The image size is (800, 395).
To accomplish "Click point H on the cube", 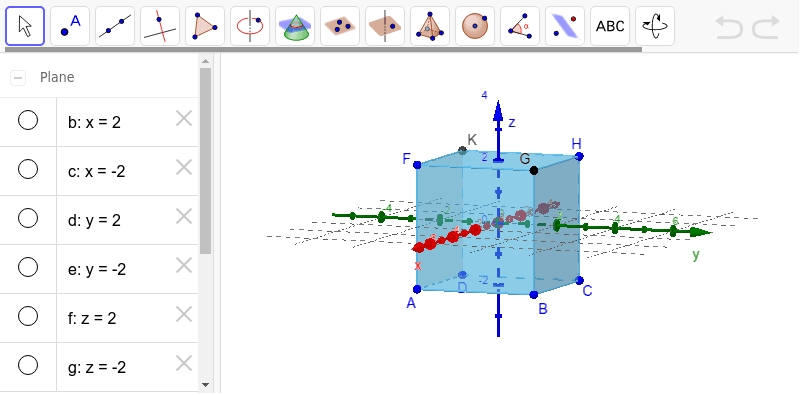I will pyautogui.click(x=579, y=156).
